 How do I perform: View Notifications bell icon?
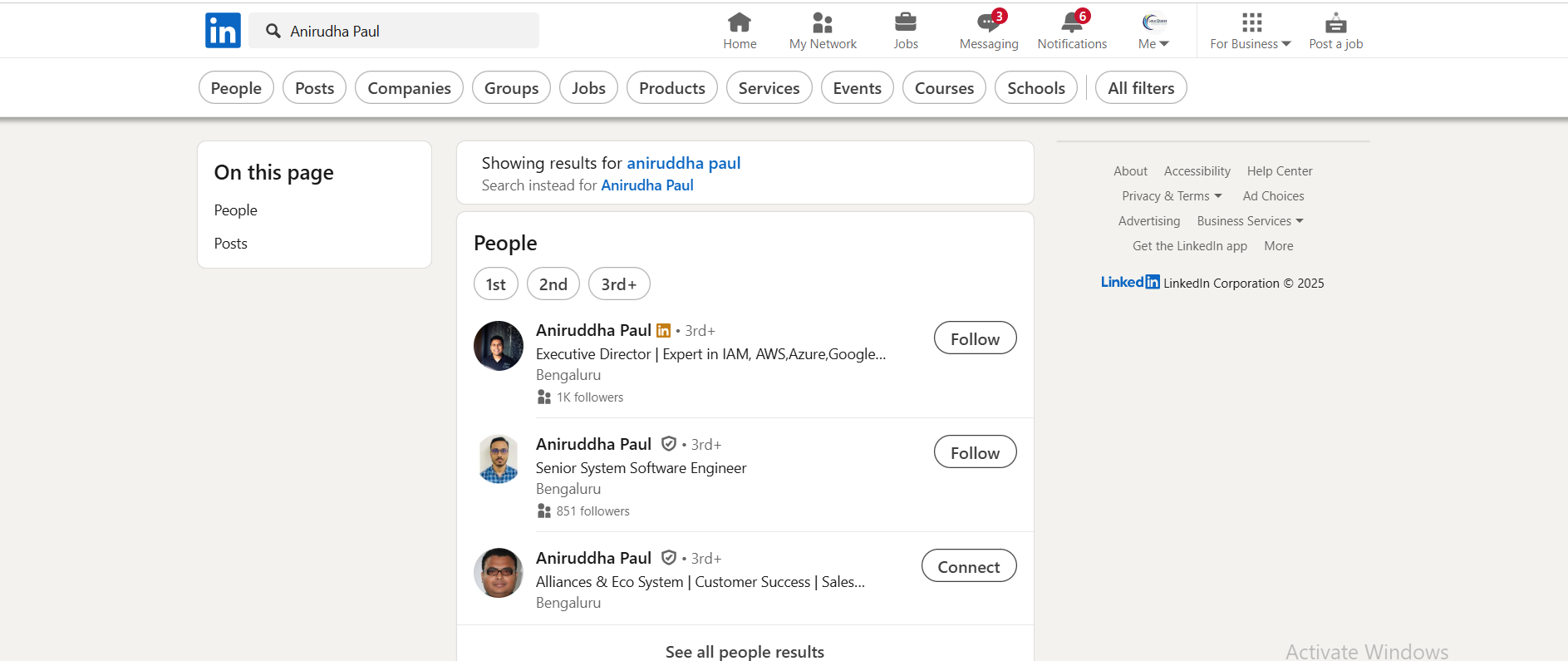(x=1071, y=22)
